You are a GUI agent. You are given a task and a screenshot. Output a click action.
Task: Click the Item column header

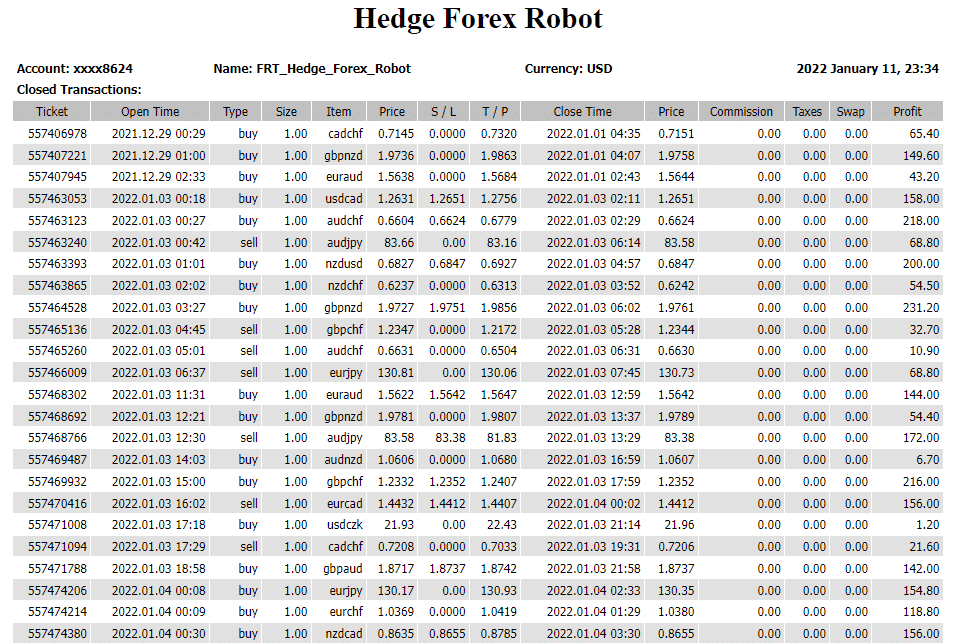tap(339, 111)
